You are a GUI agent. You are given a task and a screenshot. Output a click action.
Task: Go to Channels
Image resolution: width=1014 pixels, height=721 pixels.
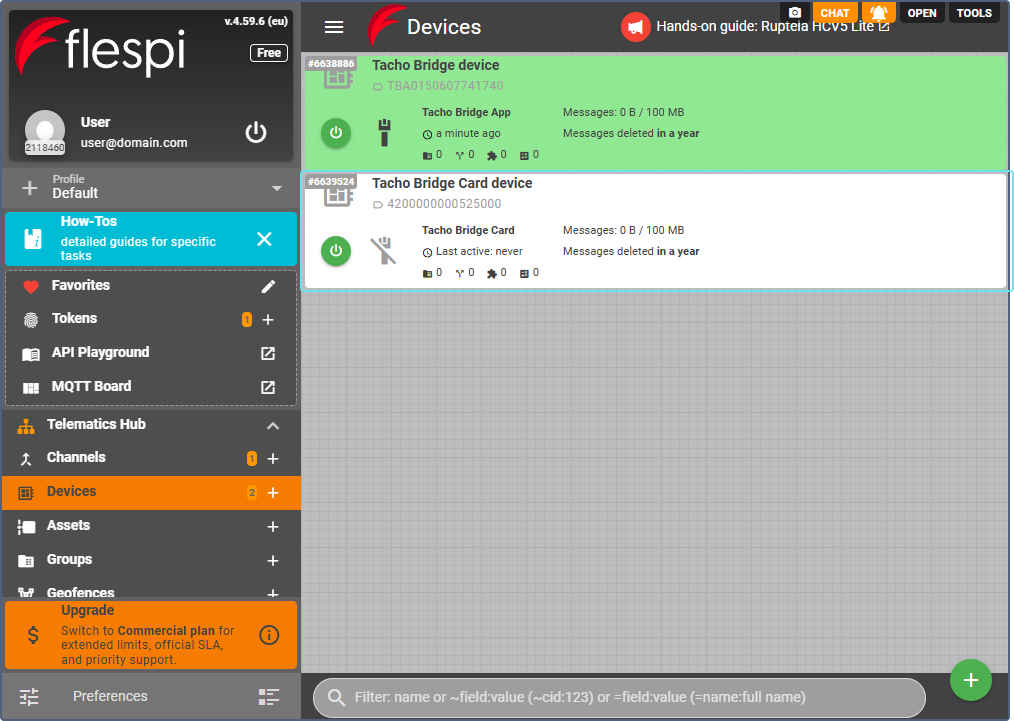pos(76,457)
